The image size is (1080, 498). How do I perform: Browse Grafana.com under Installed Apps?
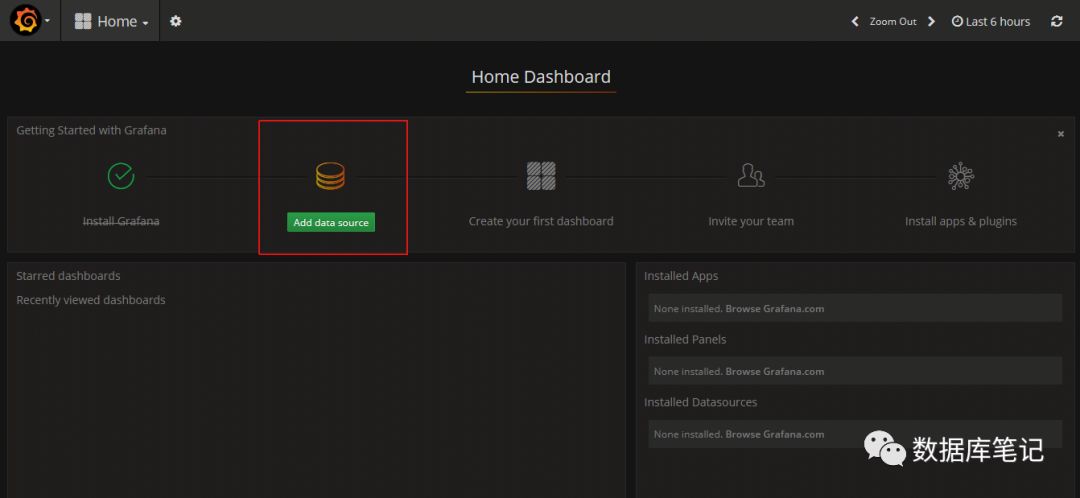pos(774,309)
